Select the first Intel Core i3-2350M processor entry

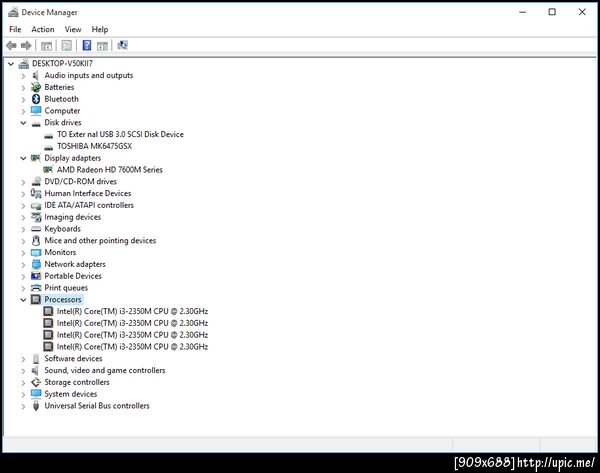132,311
